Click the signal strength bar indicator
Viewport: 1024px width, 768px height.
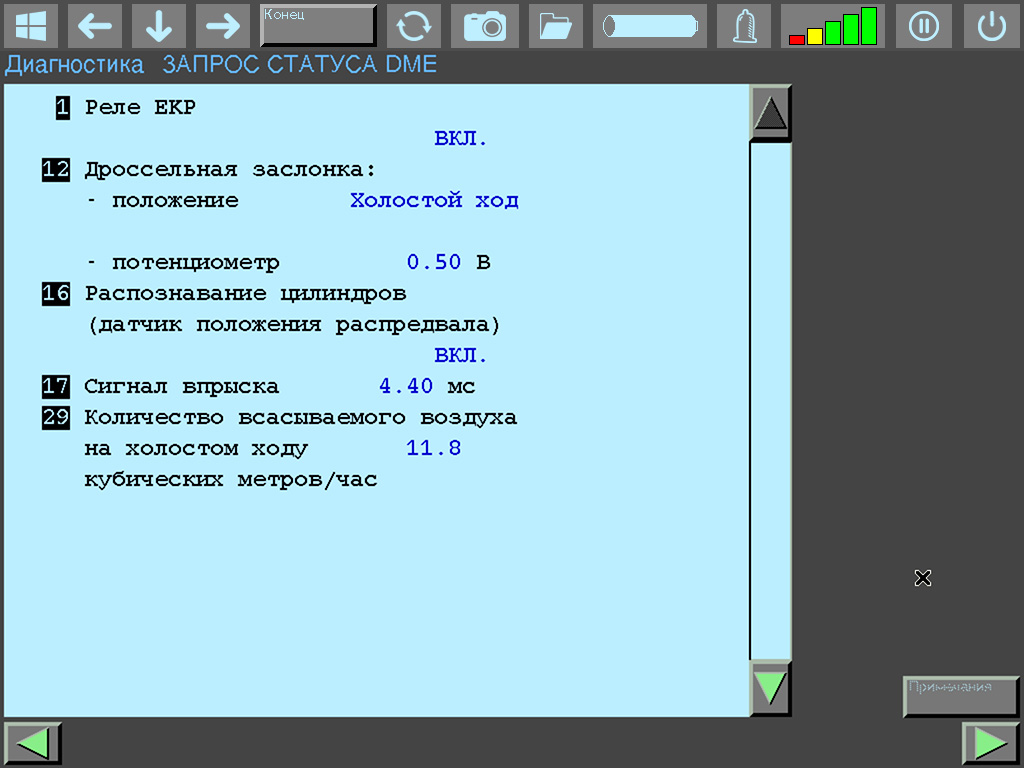tap(833, 26)
